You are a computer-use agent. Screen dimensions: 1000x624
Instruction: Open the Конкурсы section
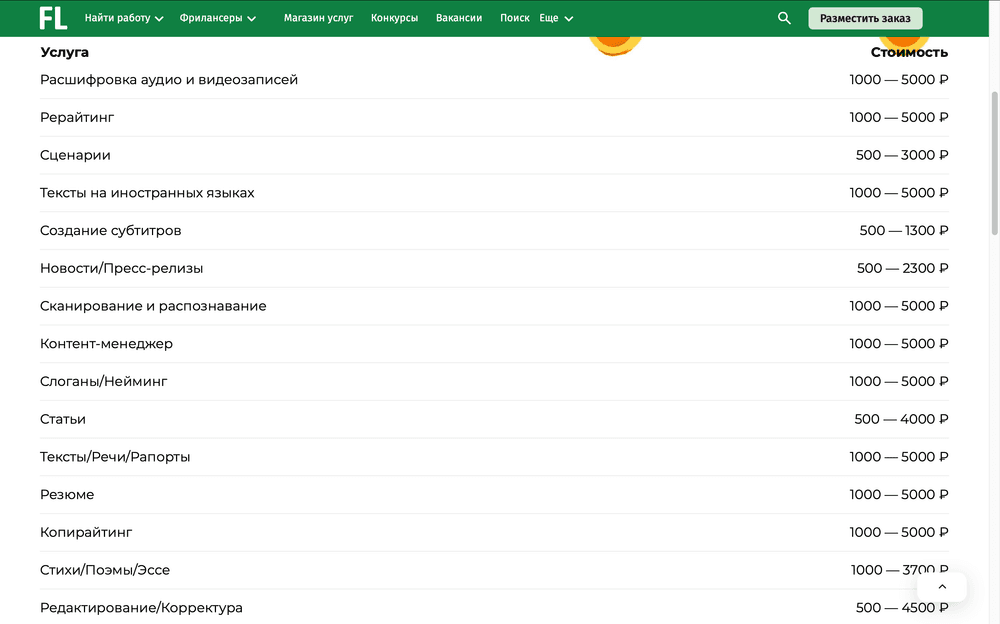(x=394, y=18)
